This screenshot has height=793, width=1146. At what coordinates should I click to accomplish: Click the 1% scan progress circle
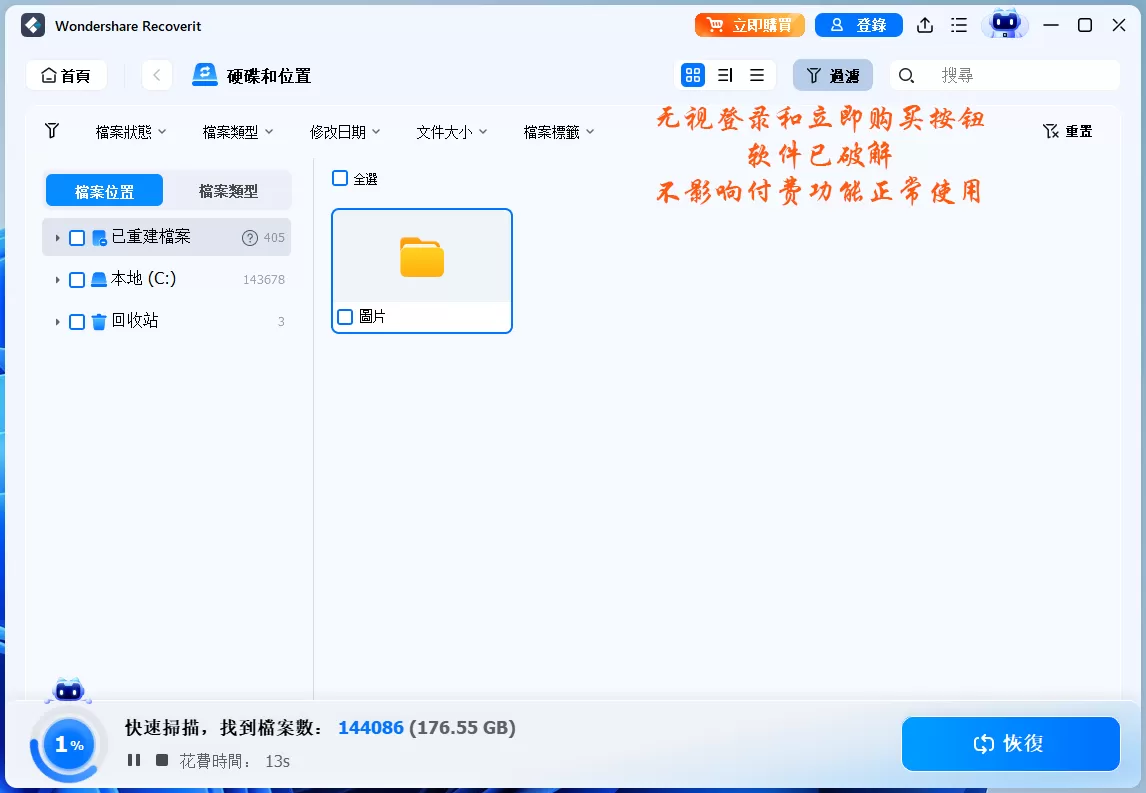[67, 744]
